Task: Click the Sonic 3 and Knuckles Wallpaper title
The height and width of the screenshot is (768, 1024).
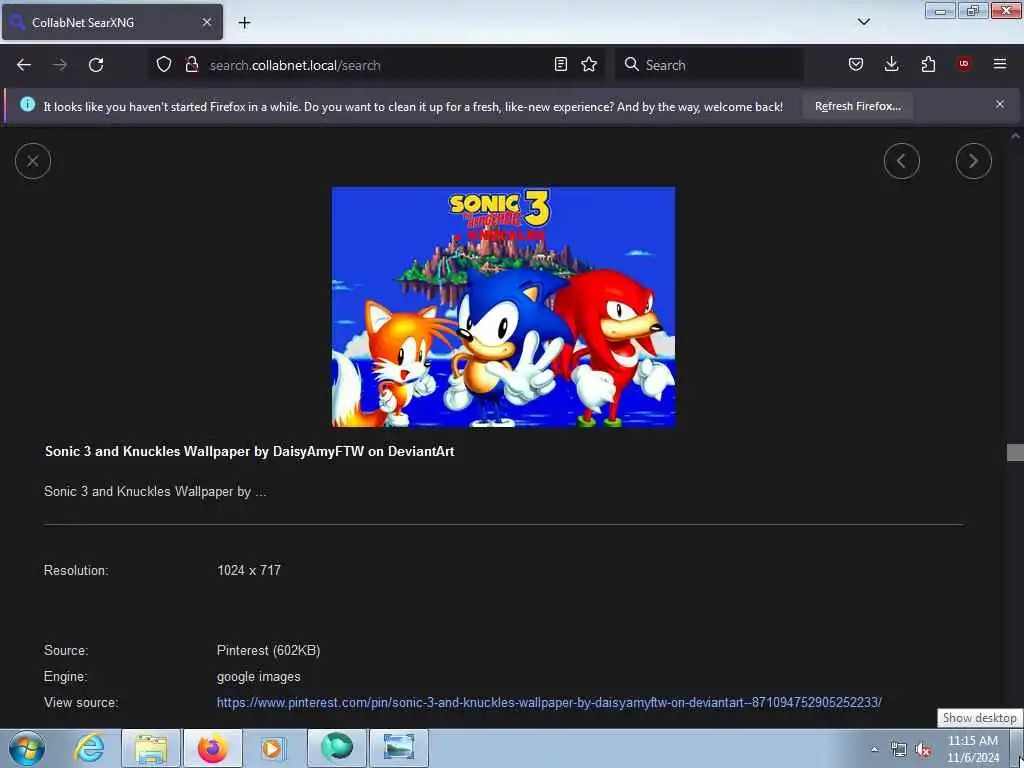Action: point(249,451)
